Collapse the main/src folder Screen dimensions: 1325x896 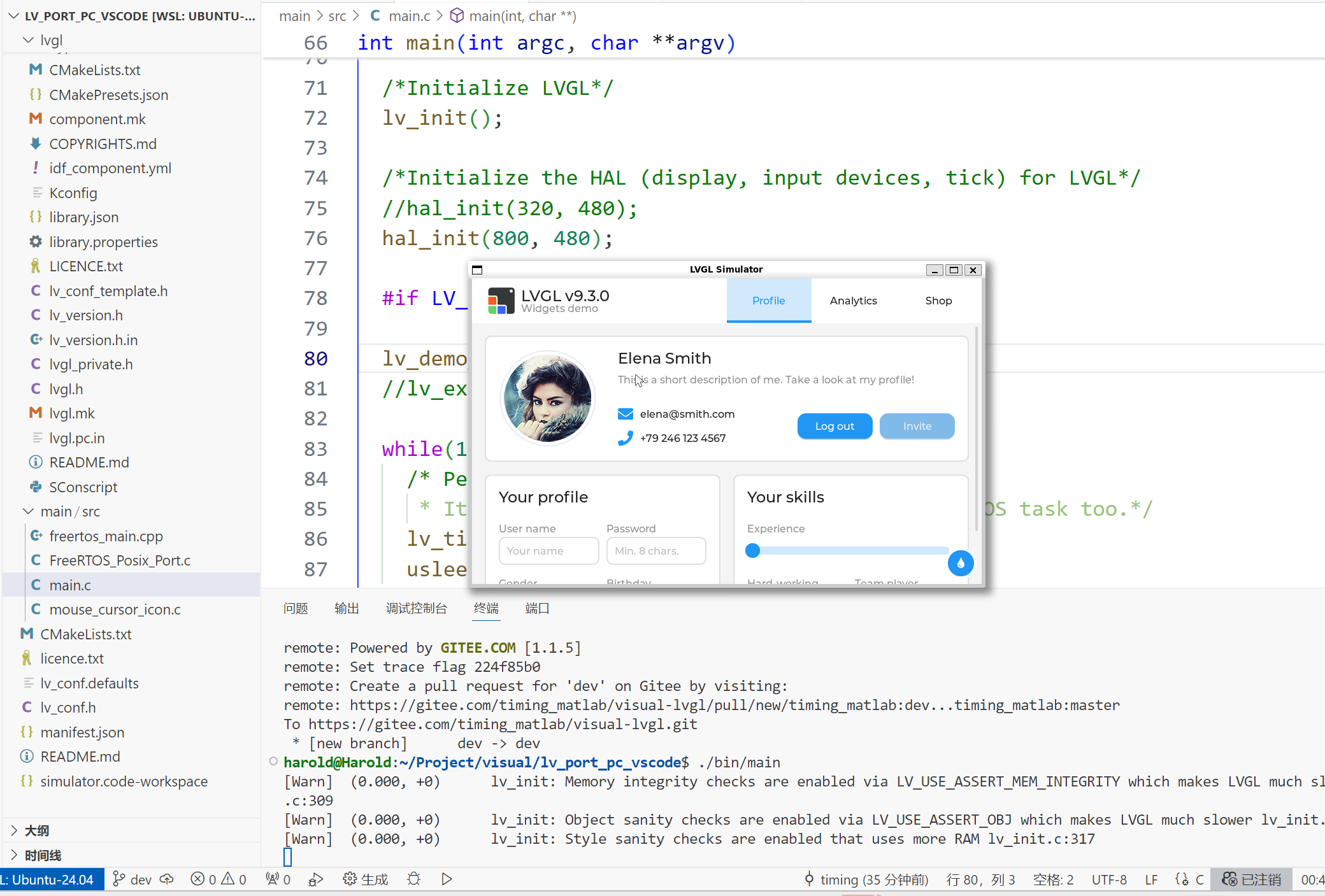pyautogui.click(x=28, y=511)
